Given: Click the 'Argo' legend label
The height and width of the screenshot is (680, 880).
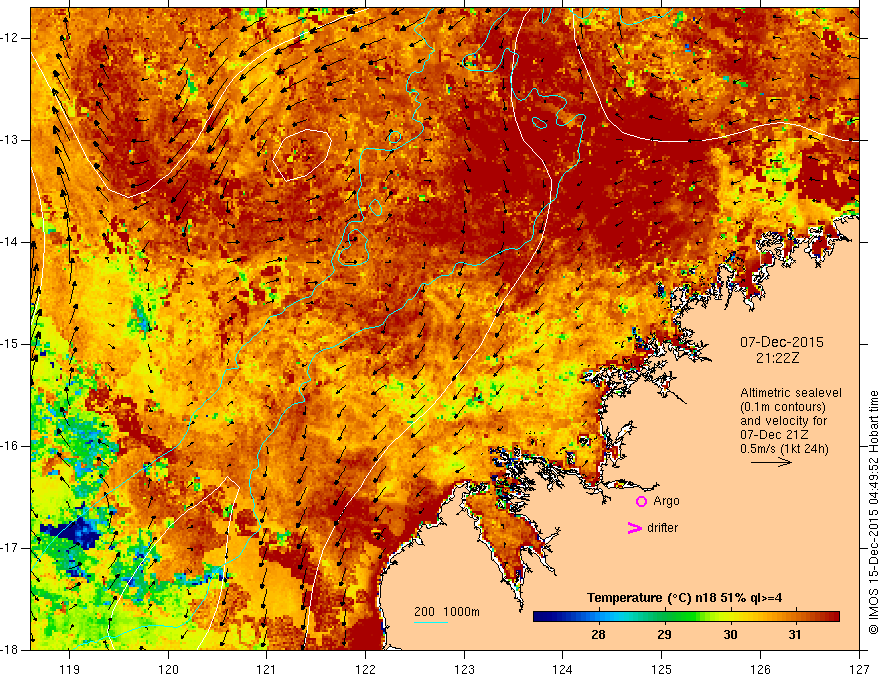Looking at the screenshot, I should (666, 501).
